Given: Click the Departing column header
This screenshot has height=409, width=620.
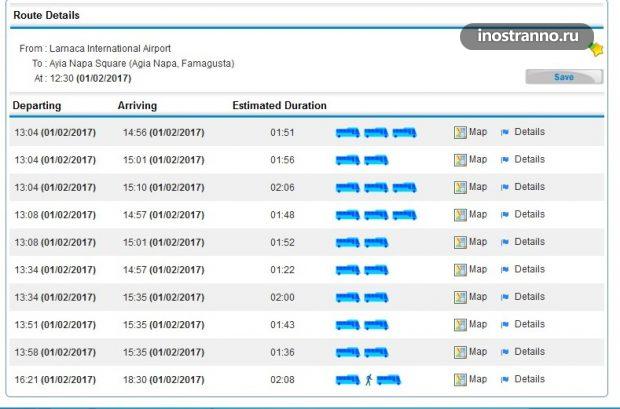Looking at the screenshot, I should point(37,105).
